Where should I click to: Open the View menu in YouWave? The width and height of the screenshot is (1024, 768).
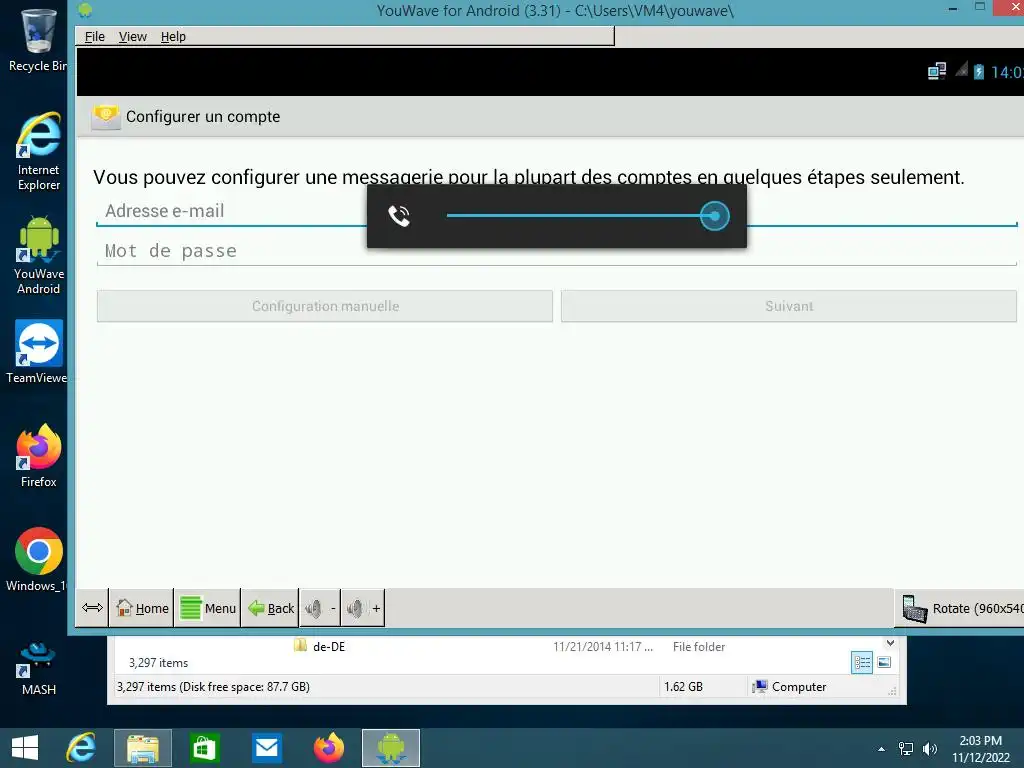(133, 37)
